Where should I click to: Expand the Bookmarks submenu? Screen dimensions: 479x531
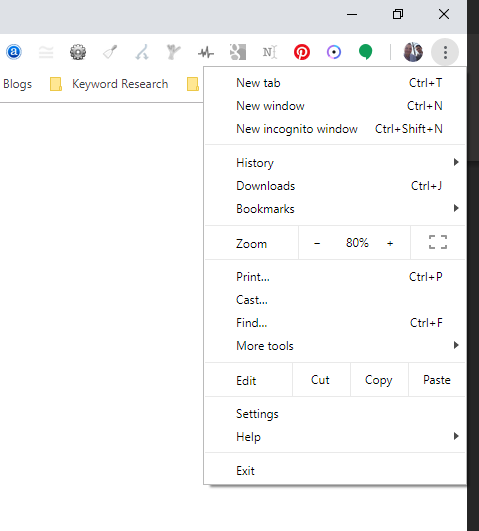coord(335,209)
